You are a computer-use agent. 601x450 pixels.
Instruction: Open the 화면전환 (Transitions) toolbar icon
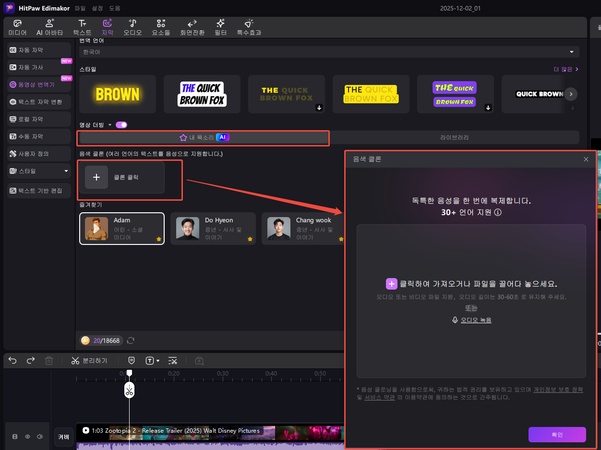[x=192, y=27]
